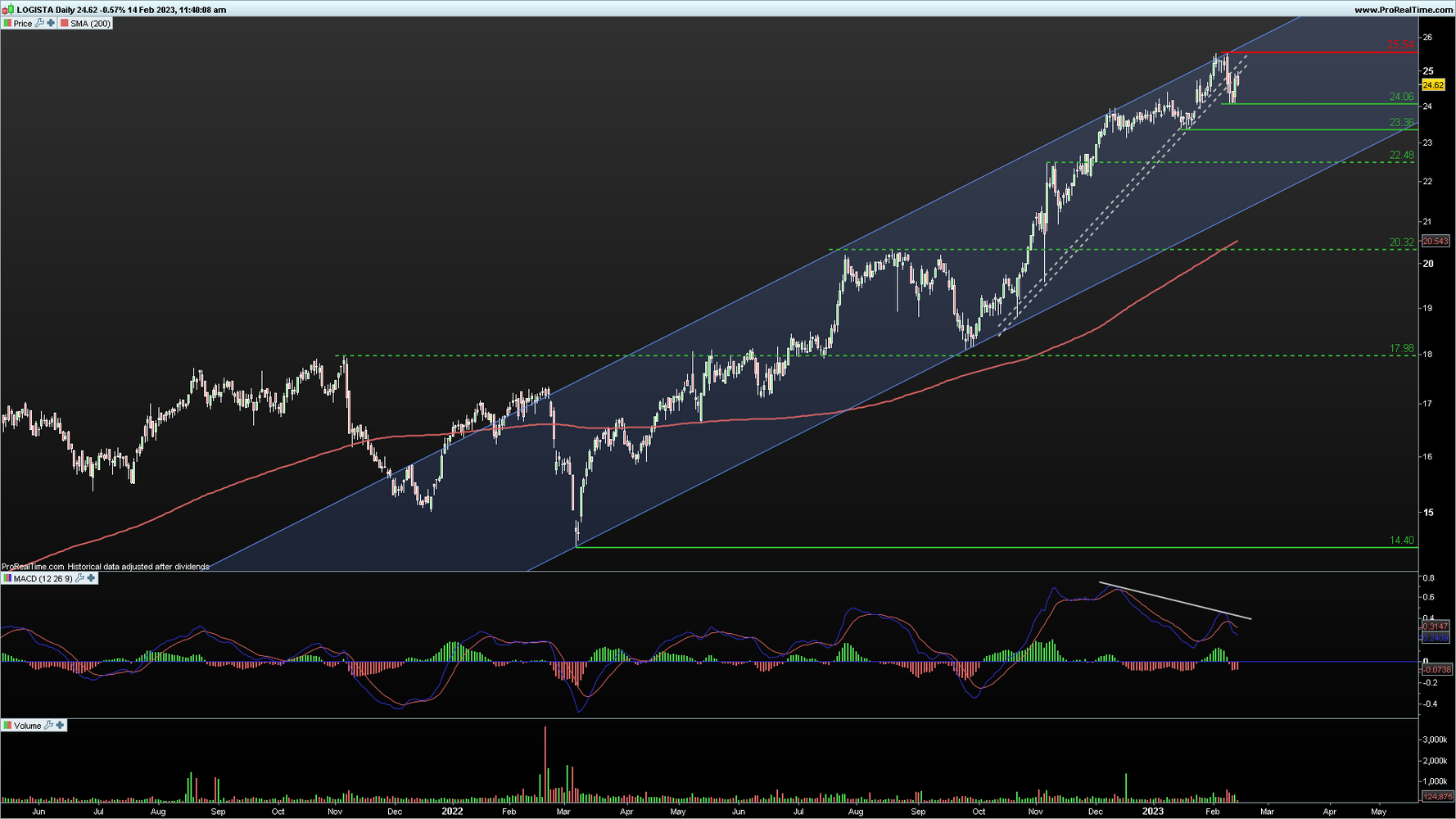The image size is (1456, 819).
Task: Click the 0.2409 MACD line value tag
Action: (1436, 637)
